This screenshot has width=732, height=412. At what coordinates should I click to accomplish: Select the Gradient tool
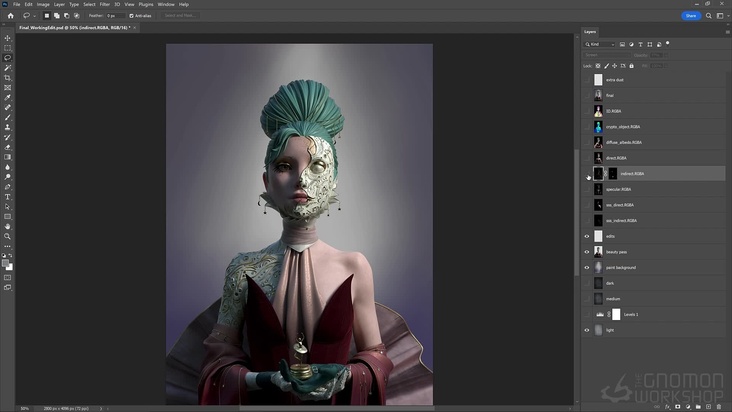point(7,157)
